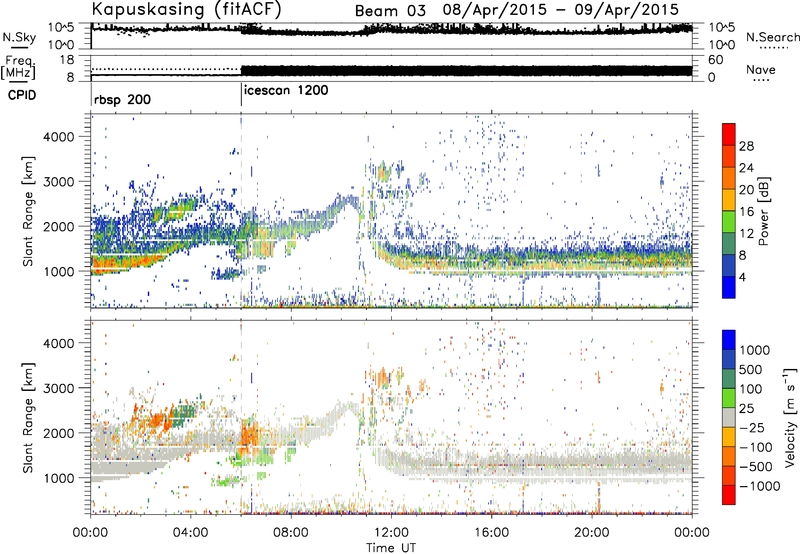Pick the bottom red Velocity colorbar segment
The image size is (800, 554).
pos(729,495)
